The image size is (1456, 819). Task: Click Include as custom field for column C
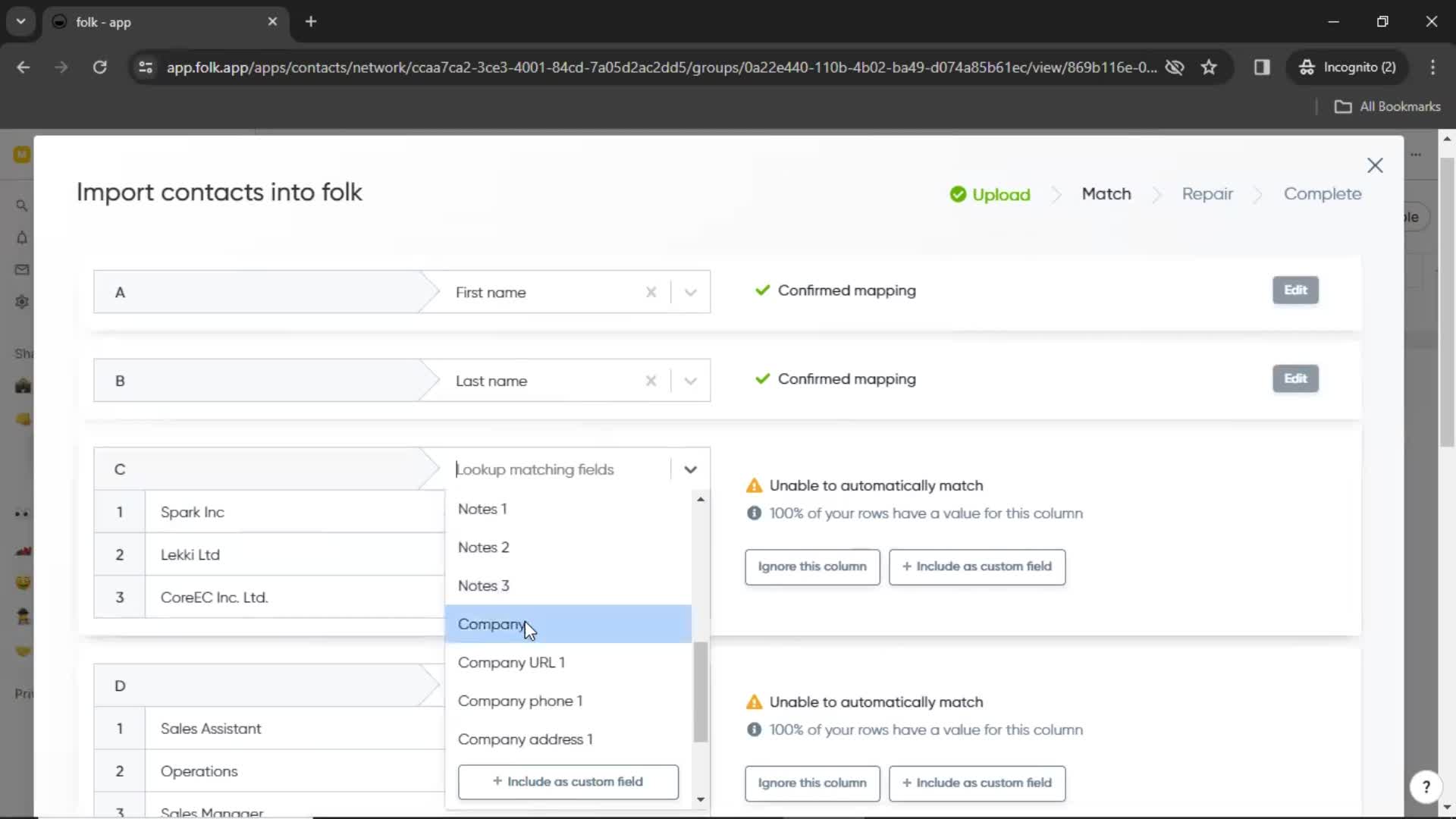[977, 566]
